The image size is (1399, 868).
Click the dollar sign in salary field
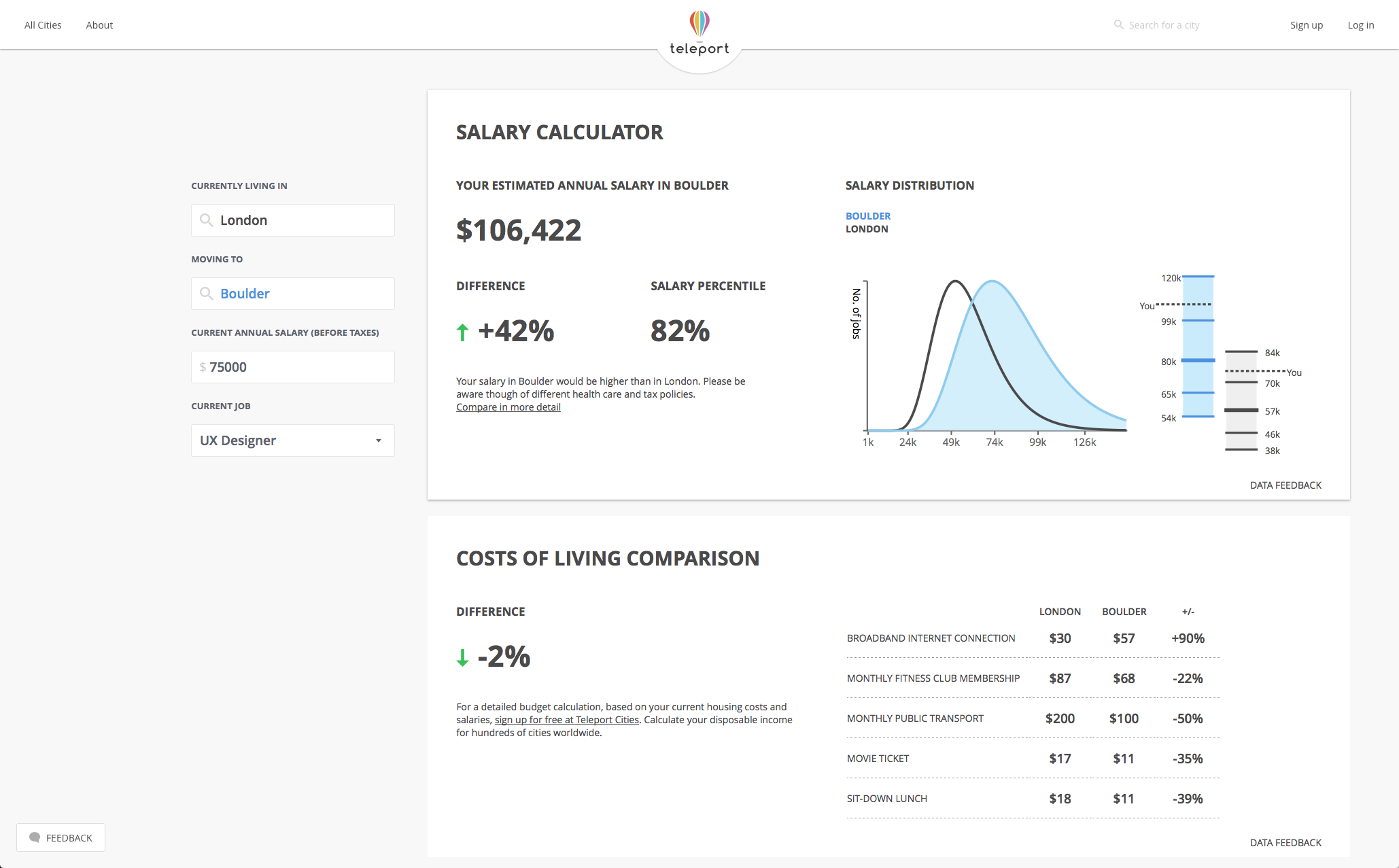tap(203, 367)
